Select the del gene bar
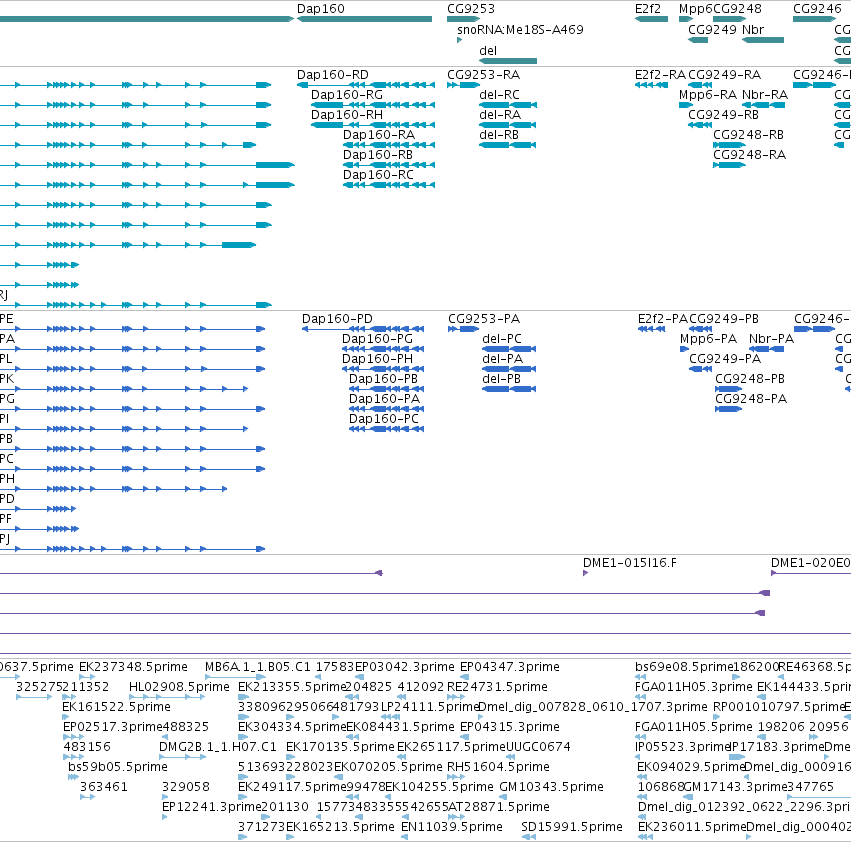The height and width of the screenshot is (842, 851). (x=508, y=61)
